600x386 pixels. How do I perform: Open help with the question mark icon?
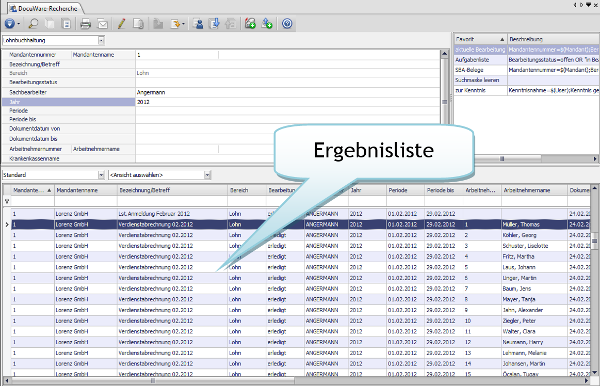[x=287, y=24]
